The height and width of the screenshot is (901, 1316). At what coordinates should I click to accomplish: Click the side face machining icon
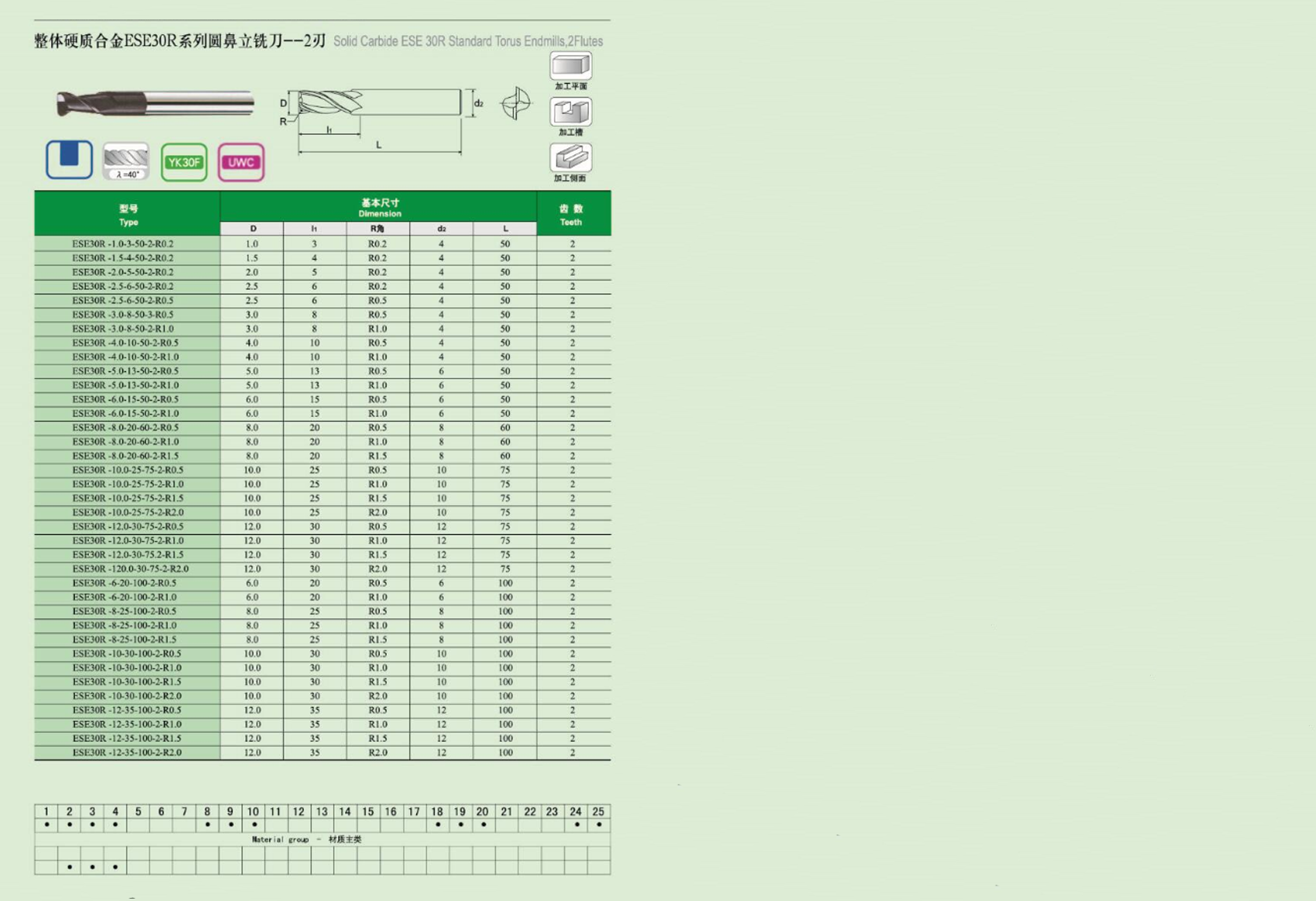coord(570,158)
